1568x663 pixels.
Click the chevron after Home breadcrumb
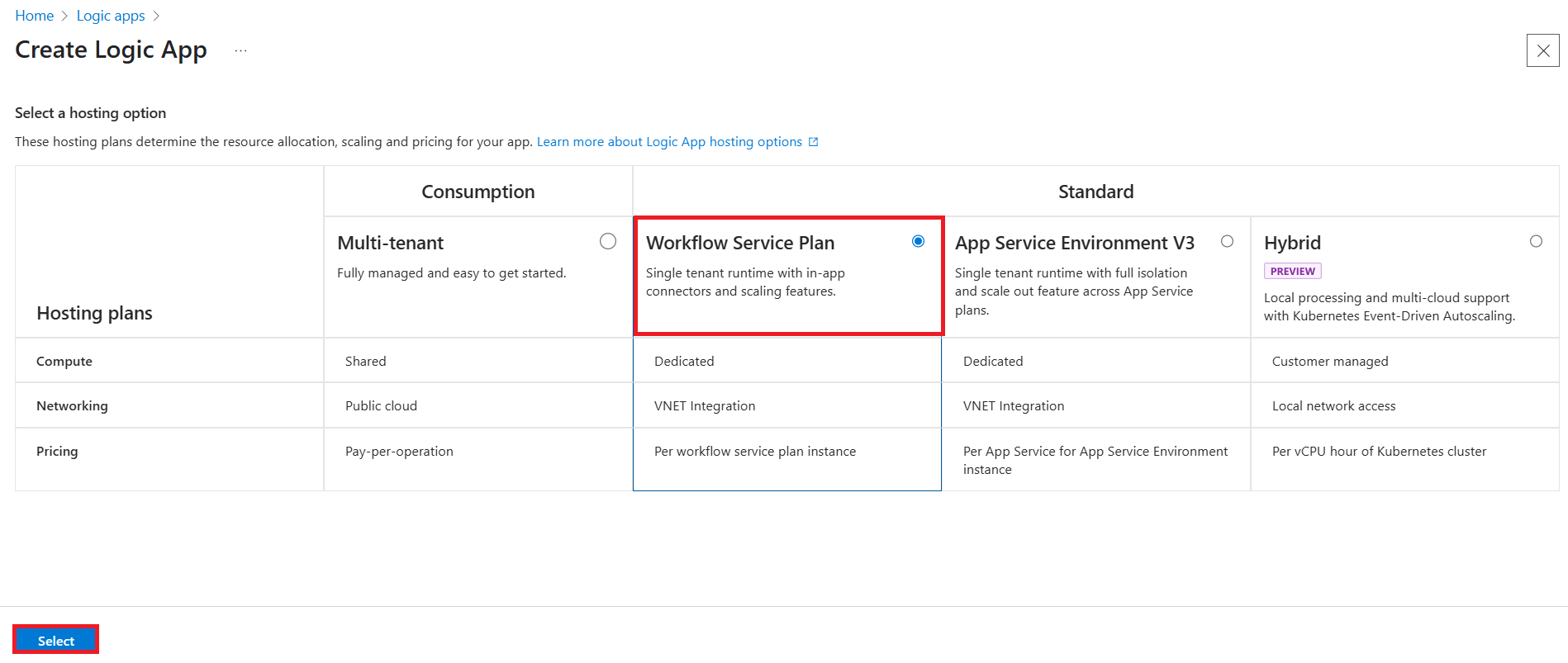64,16
